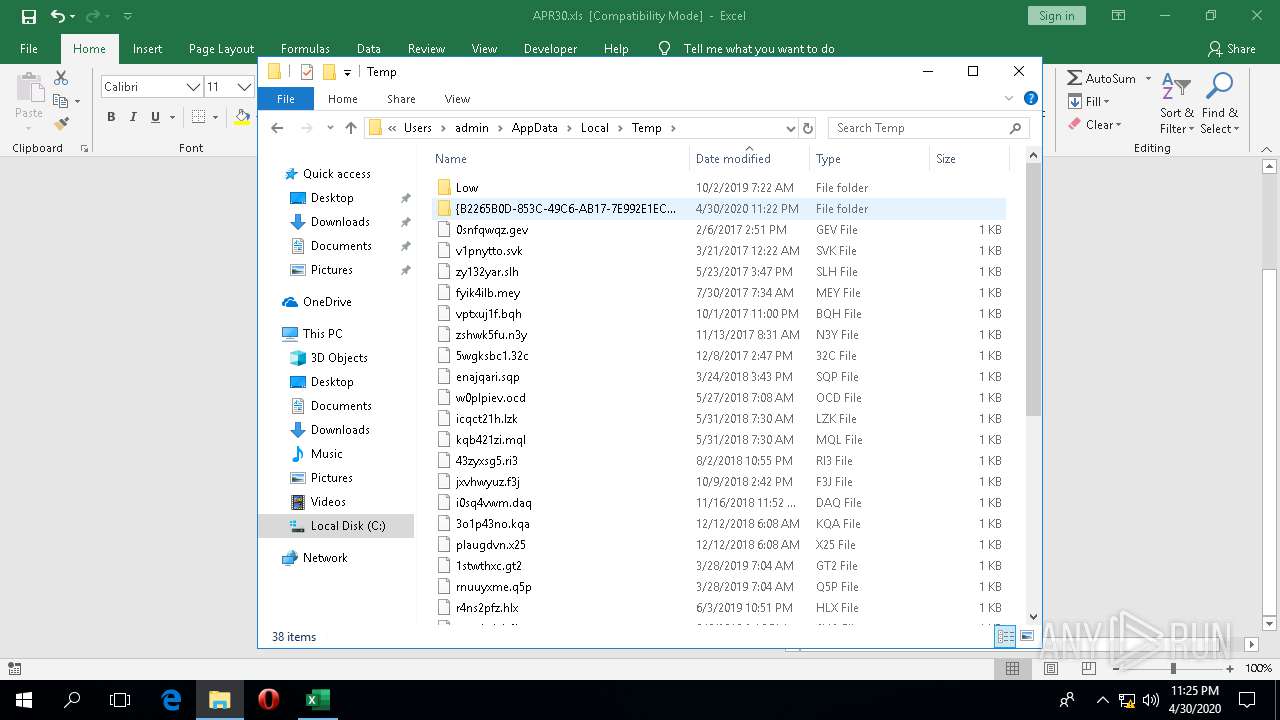Click the Fill Color bucket icon
1280x720 pixels.
[x=242, y=117]
